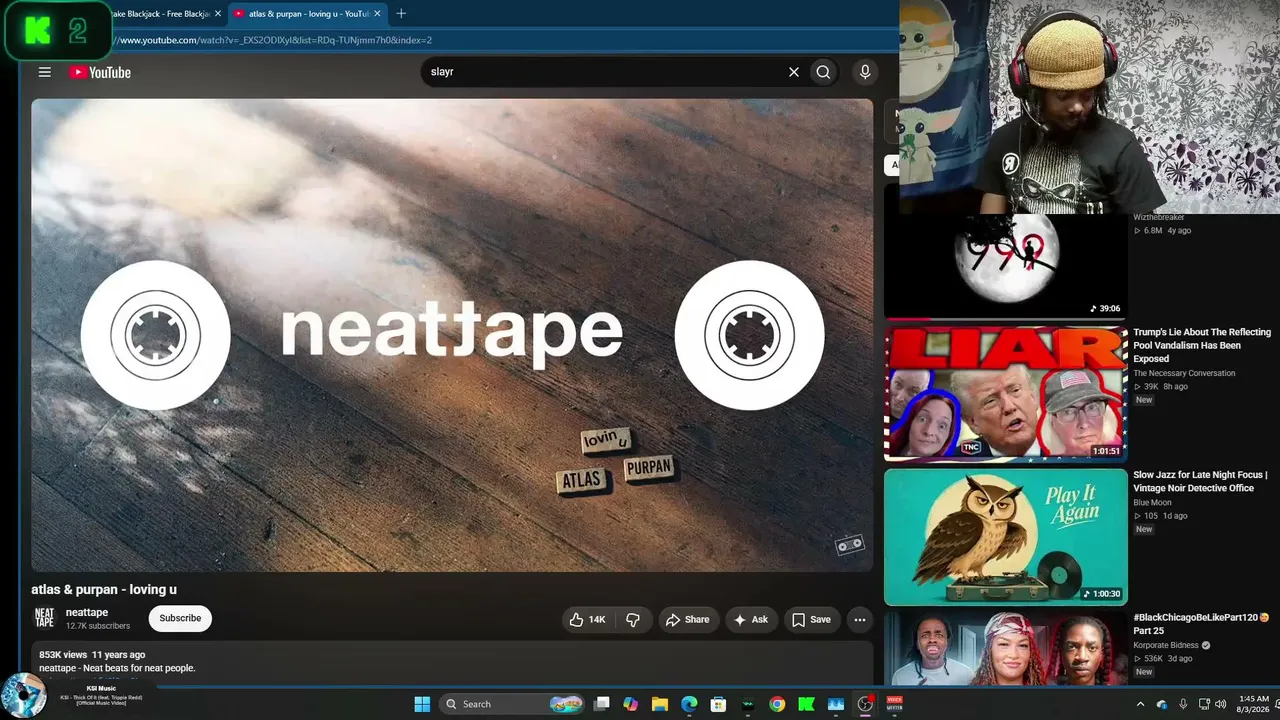
Task: Click the cassette watermark in the video
Action: point(849,545)
